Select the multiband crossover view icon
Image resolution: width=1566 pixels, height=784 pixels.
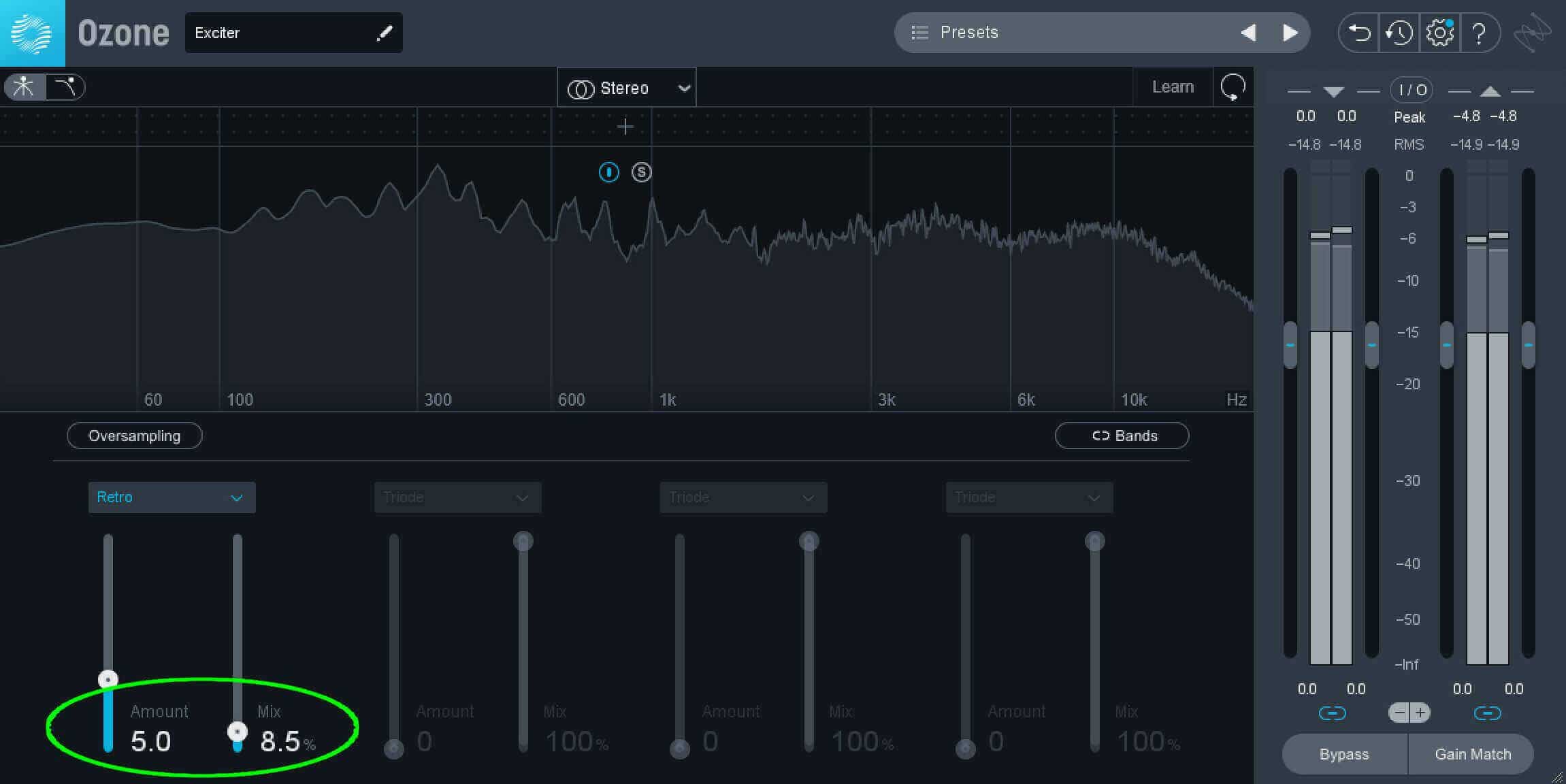coord(25,87)
